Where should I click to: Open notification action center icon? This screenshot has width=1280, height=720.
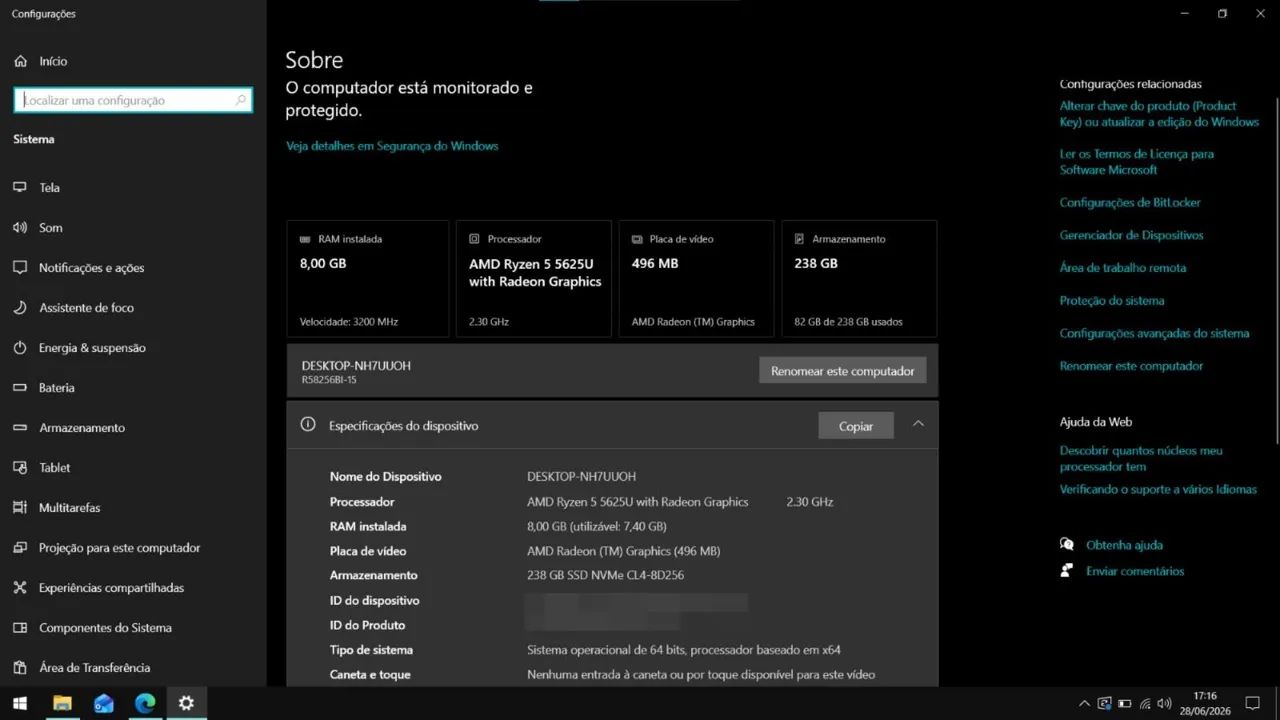click(1253, 703)
